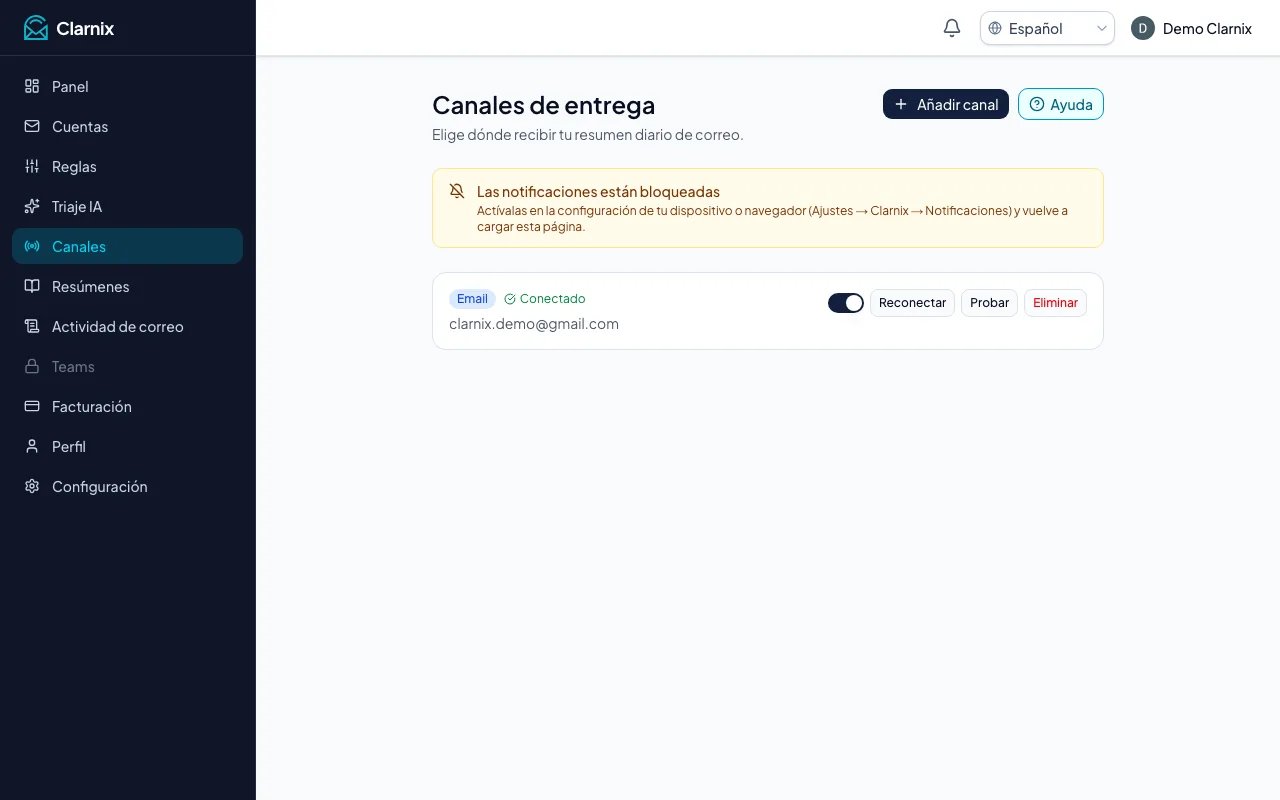Image resolution: width=1280 pixels, height=800 pixels.
Task: Click the 'Elige dónde recibir' subtitle text
Action: tap(588, 134)
